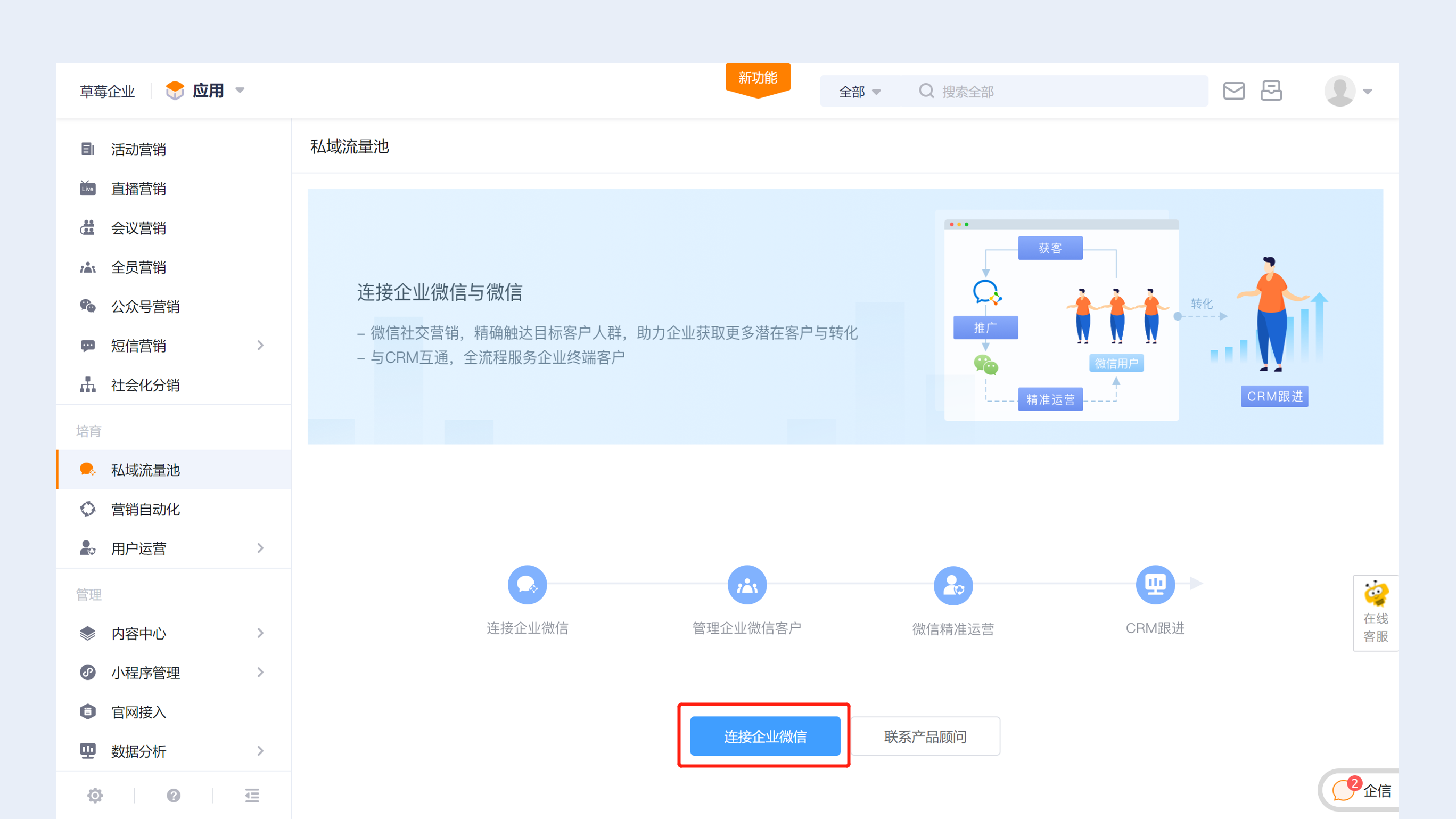Expand the 应用 dropdown arrow
Image resolution: width=1456 pixels, height=819 pixels.
pos(240,91)
